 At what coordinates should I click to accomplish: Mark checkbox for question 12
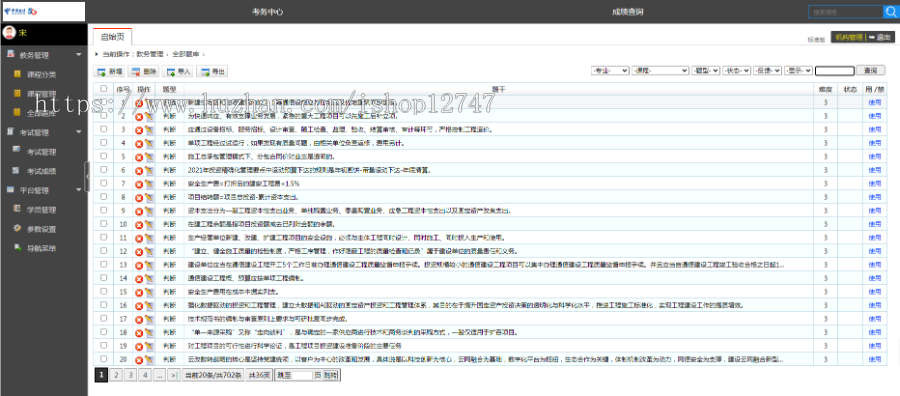point(103,251)
